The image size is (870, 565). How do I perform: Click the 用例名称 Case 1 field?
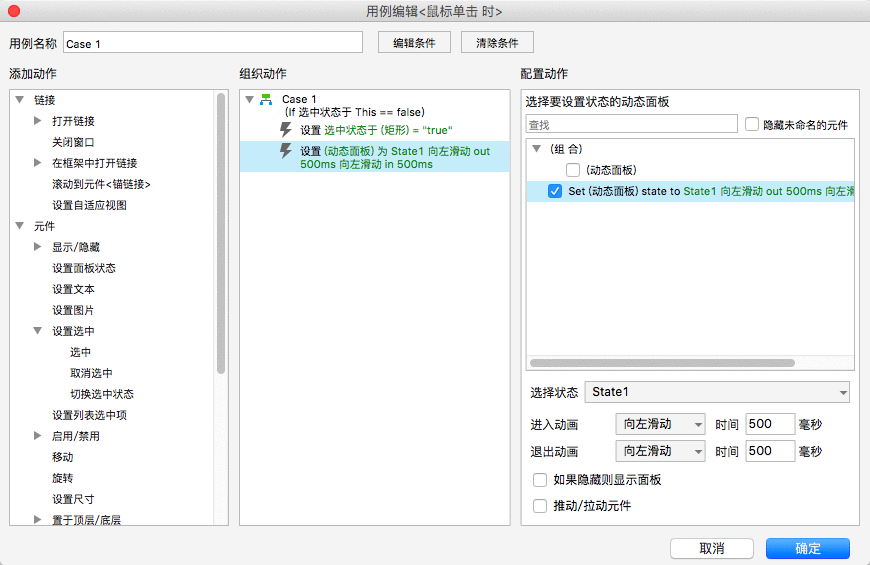(213, 43)
